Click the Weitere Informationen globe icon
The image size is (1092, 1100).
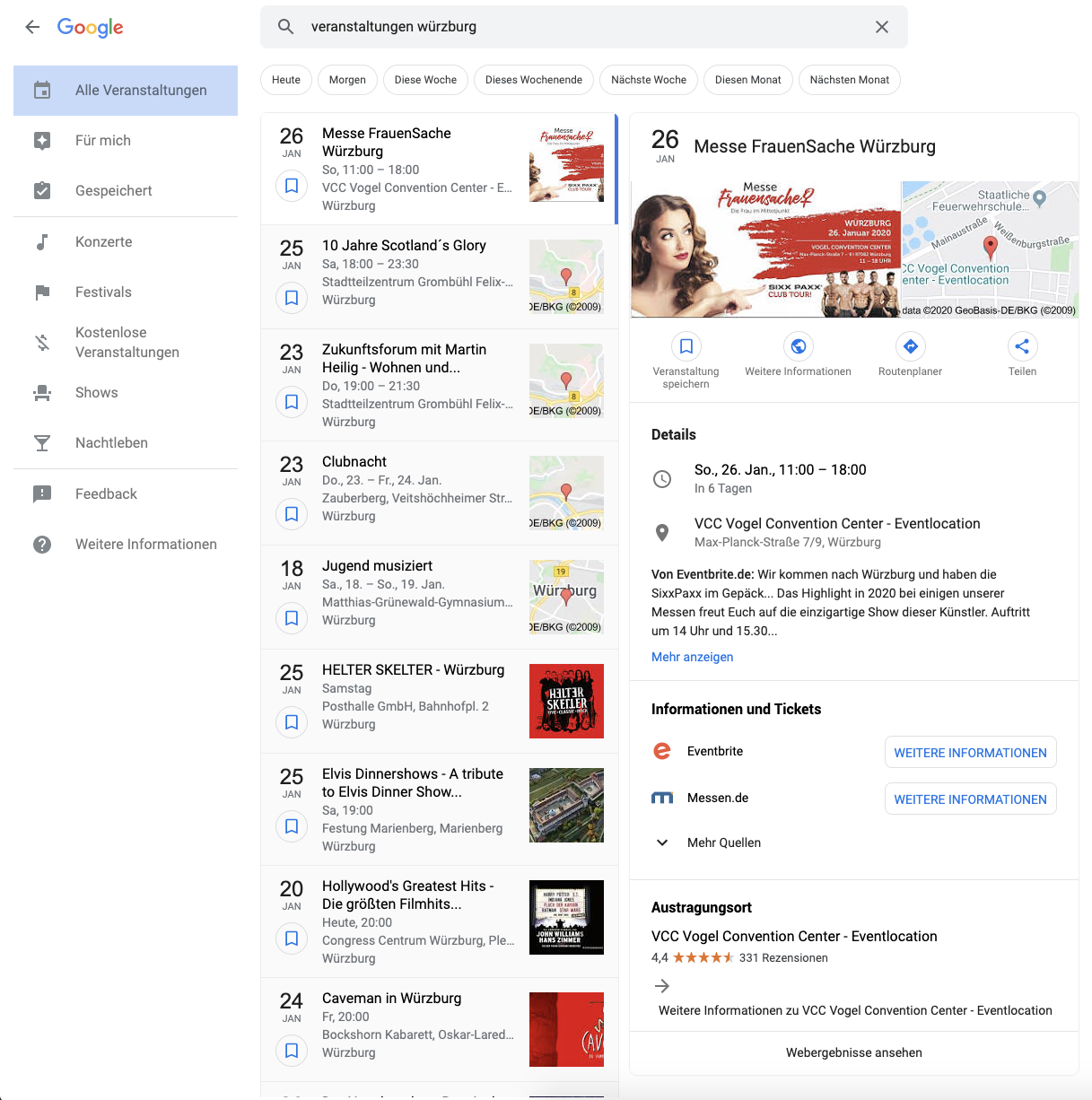(799, 346)
